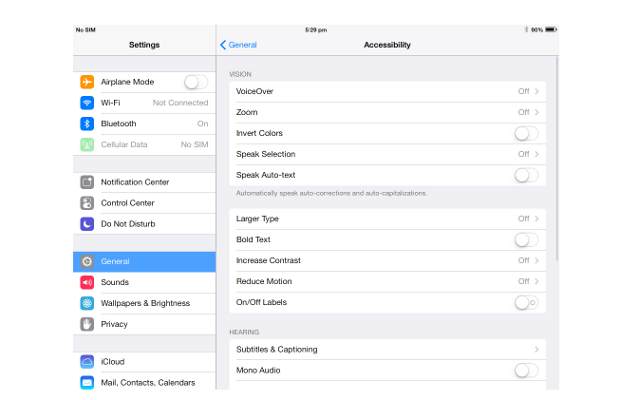Viewport: 620px width, 400px height.
Task: Tap the General gear icon
Action: 87,261
